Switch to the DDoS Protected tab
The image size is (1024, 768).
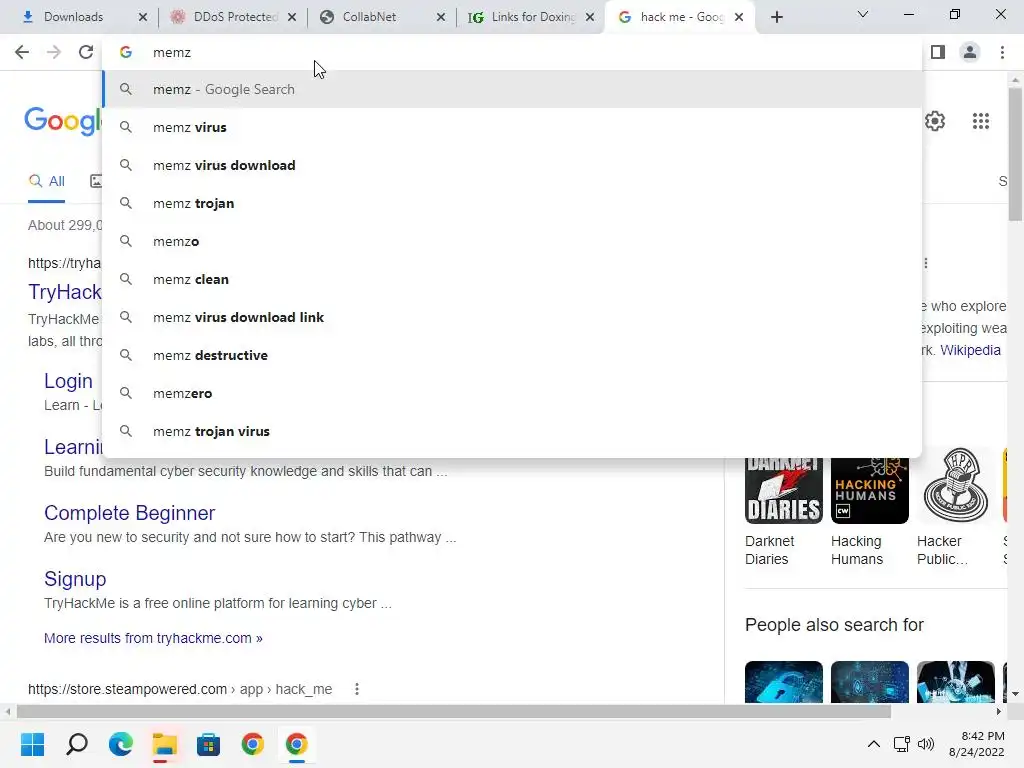pos(232,17)
